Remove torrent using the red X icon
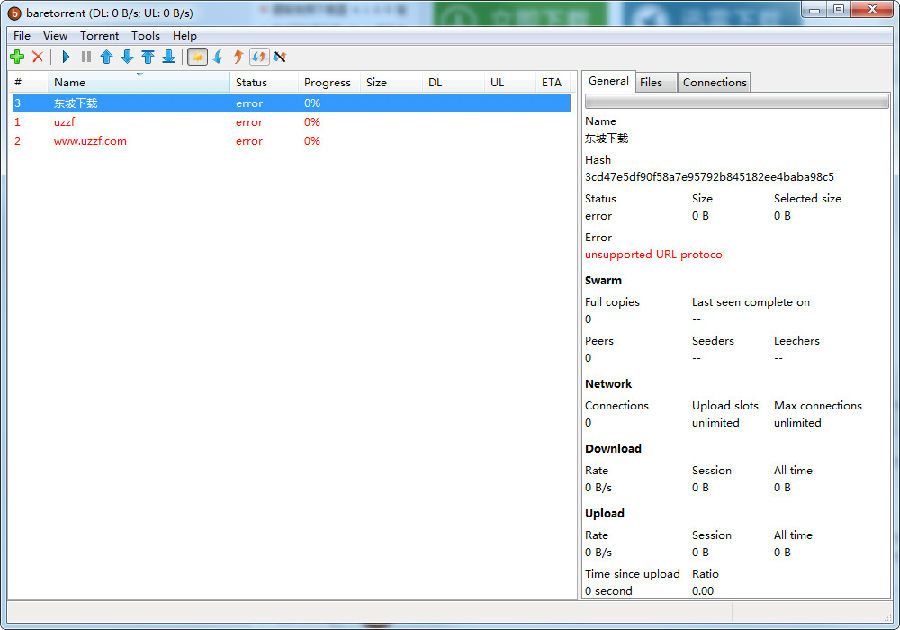The height and width of the screenshot is (630, 900). coord(37,56)
